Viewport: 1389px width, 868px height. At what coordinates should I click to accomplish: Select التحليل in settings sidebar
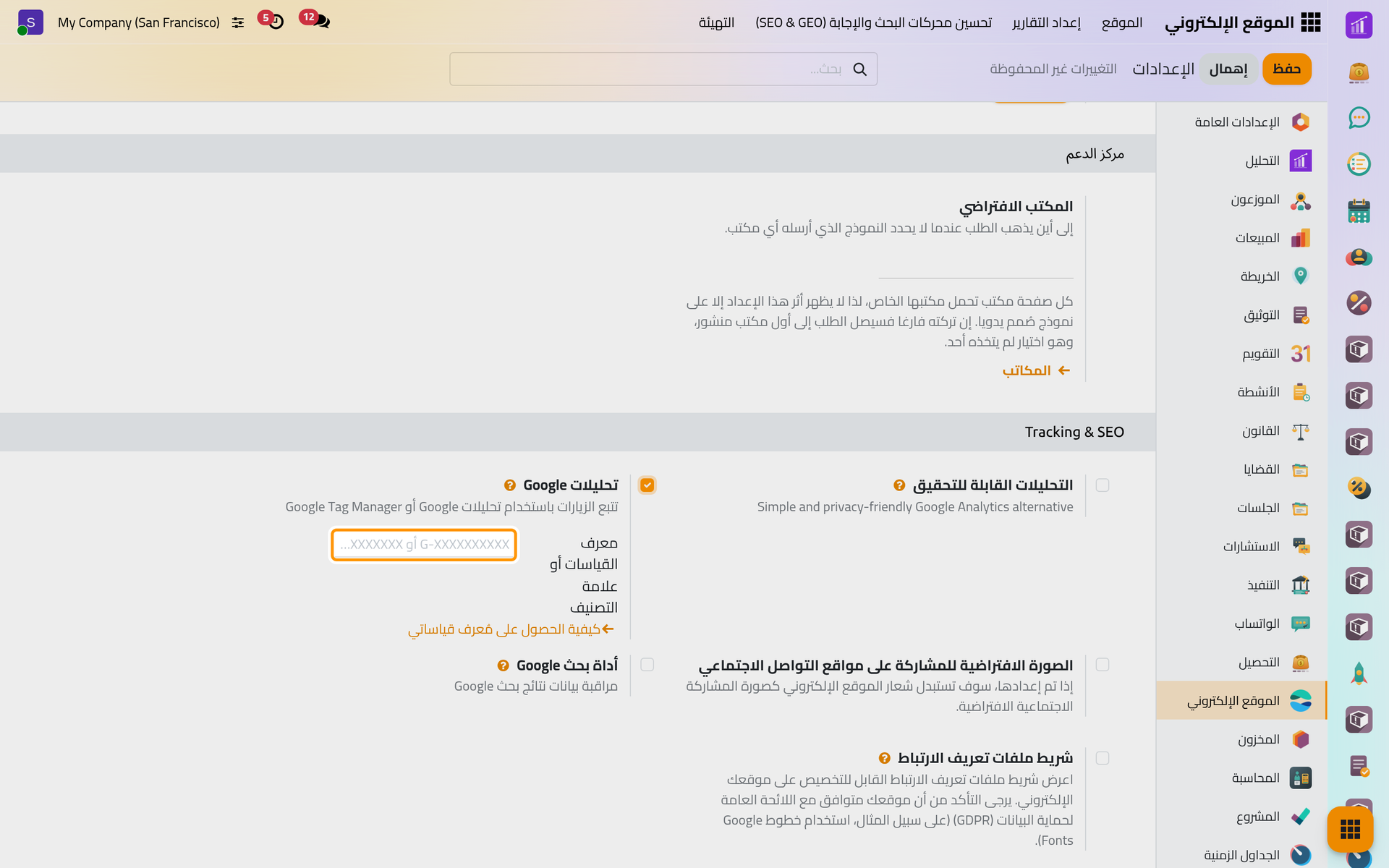pos(1241,161)
